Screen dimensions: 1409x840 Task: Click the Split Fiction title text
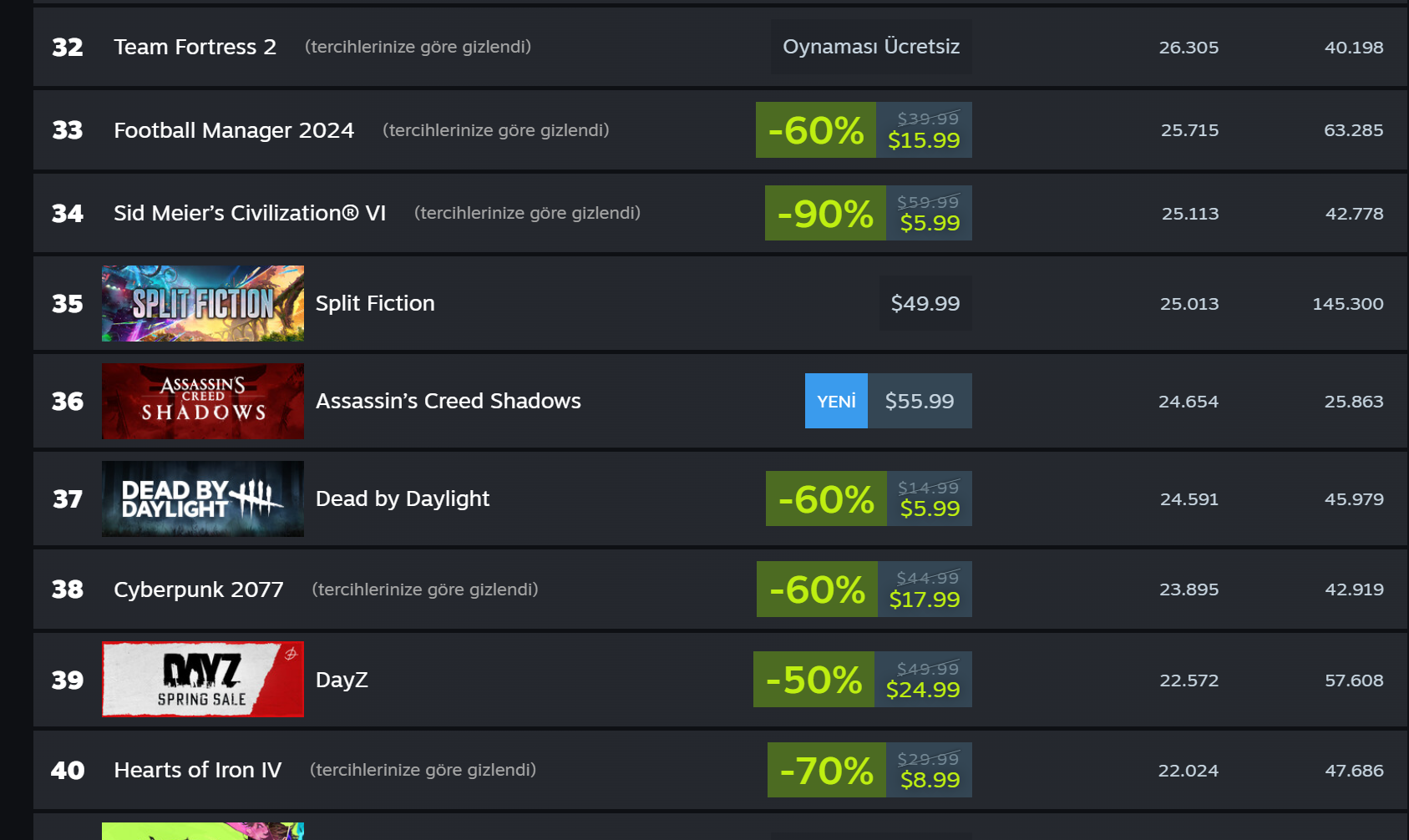click(375, 303)
